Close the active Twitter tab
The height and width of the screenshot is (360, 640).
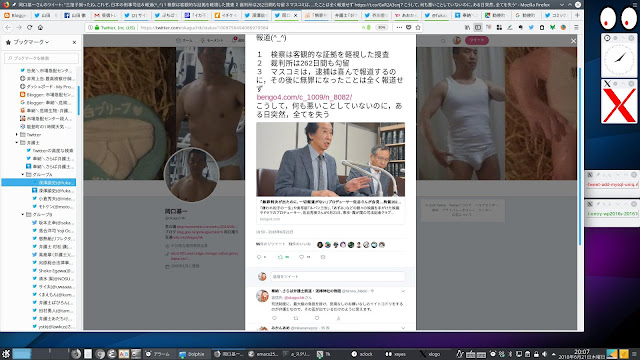(296, 16)
